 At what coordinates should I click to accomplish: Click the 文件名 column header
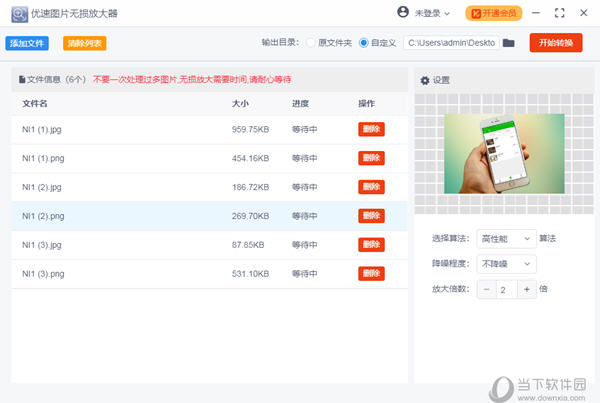pyautogui.click(x=35, y=103)
